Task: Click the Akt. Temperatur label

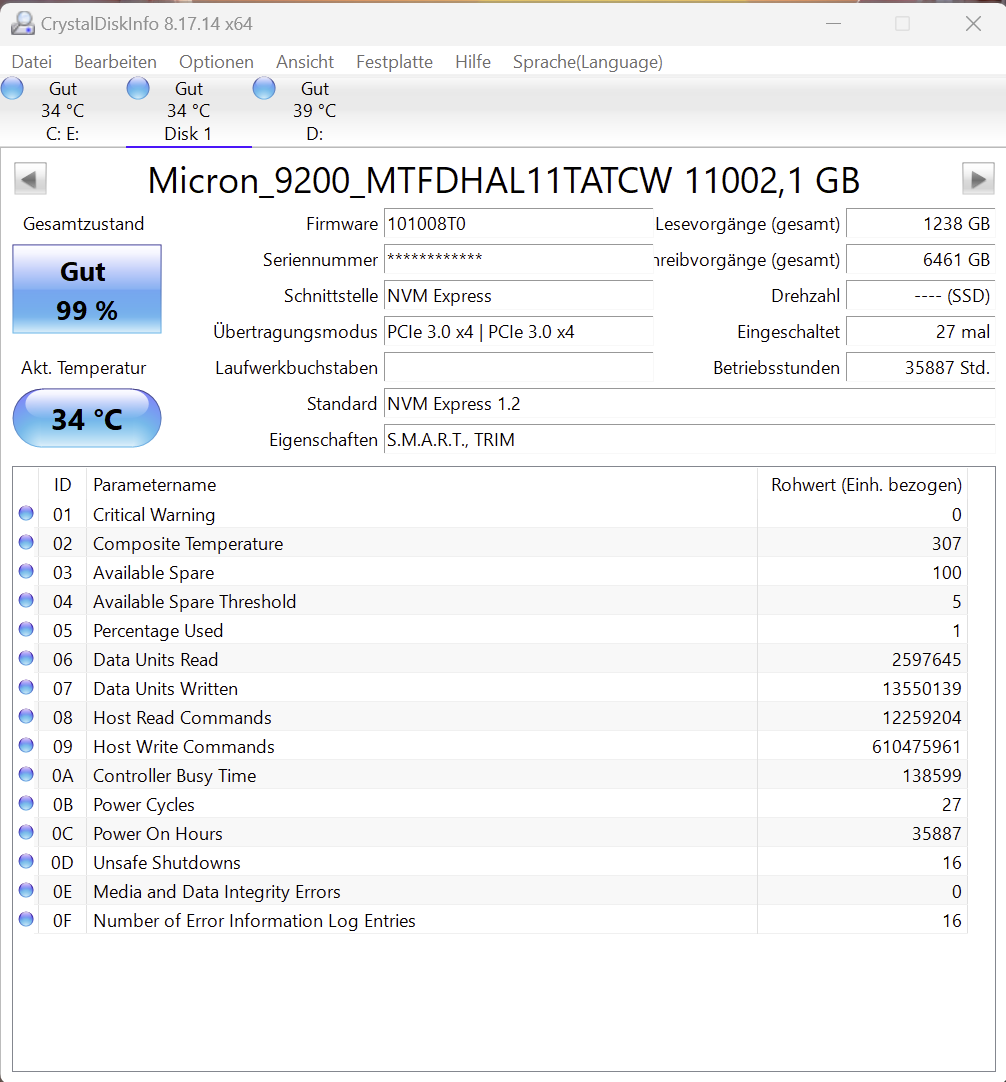Action: (x=83, y=368)
